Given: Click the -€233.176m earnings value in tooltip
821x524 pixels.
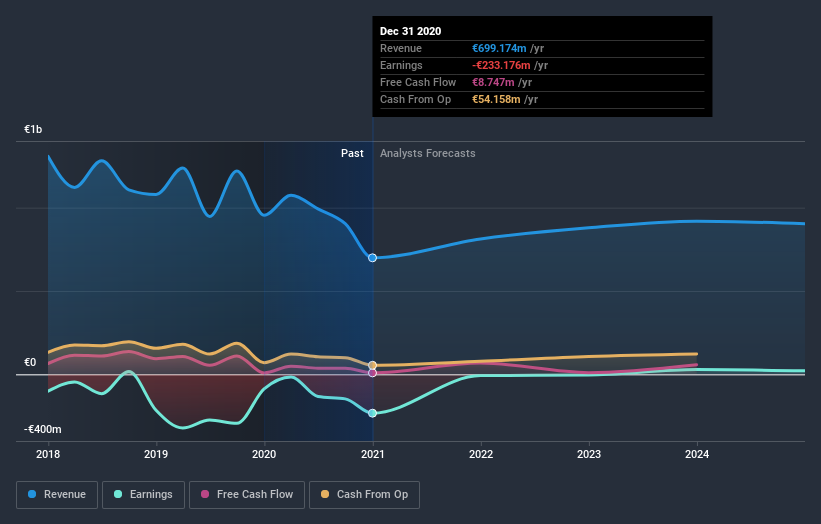Looking at the screenshot, I should (501, 65).
